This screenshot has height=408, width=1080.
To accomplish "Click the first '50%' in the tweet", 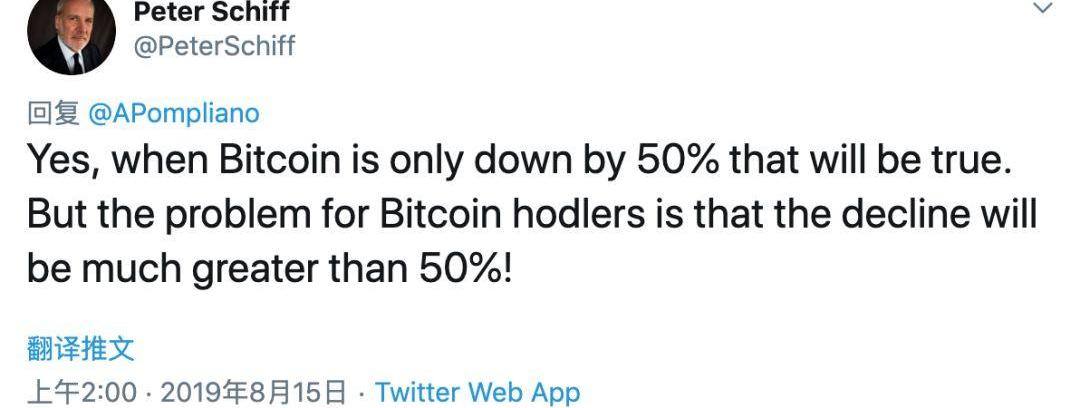I will [x=677, y=161].
